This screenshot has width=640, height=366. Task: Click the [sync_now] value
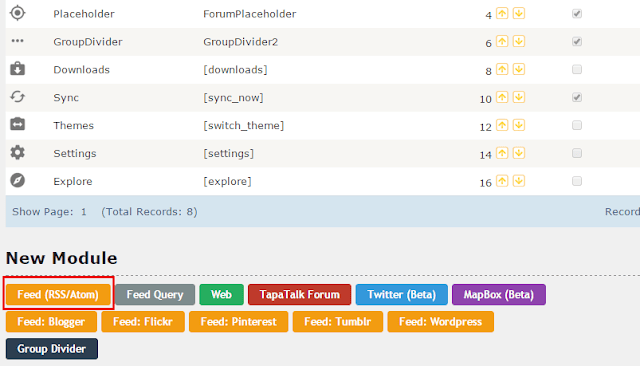(x=233, y=98)
